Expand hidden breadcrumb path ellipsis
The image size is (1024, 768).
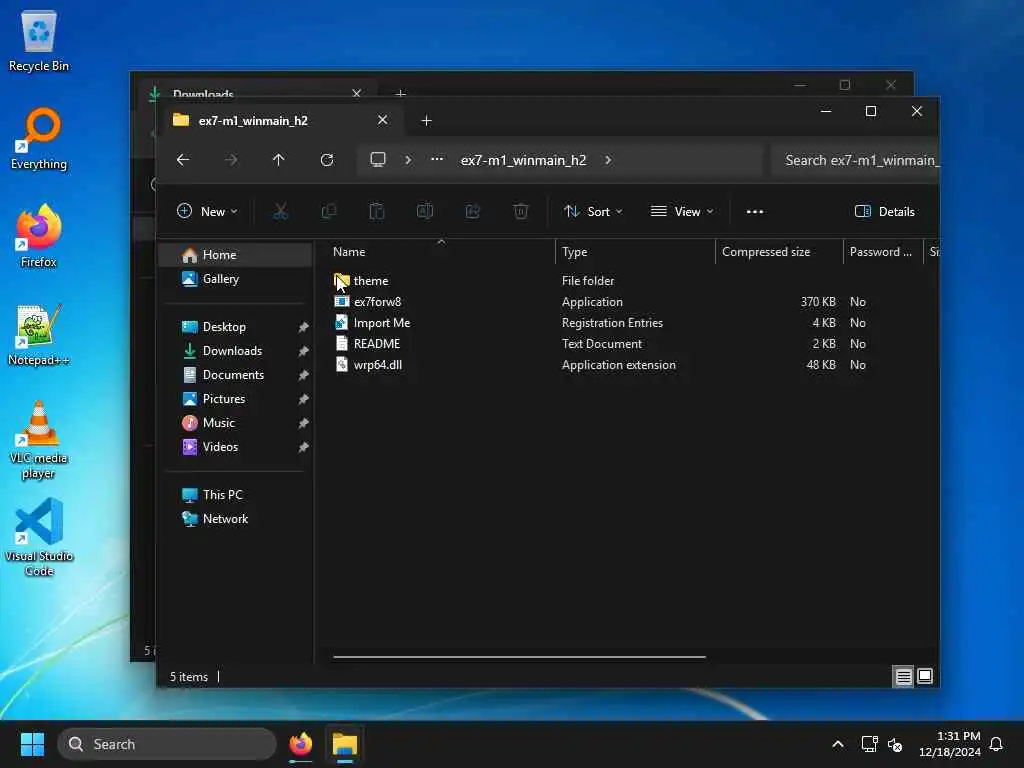[x=437, y=160]
